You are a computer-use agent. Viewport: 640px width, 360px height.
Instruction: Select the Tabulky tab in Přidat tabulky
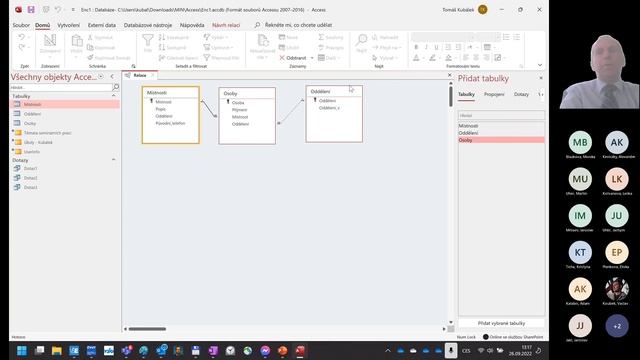(x=466, y=94)
